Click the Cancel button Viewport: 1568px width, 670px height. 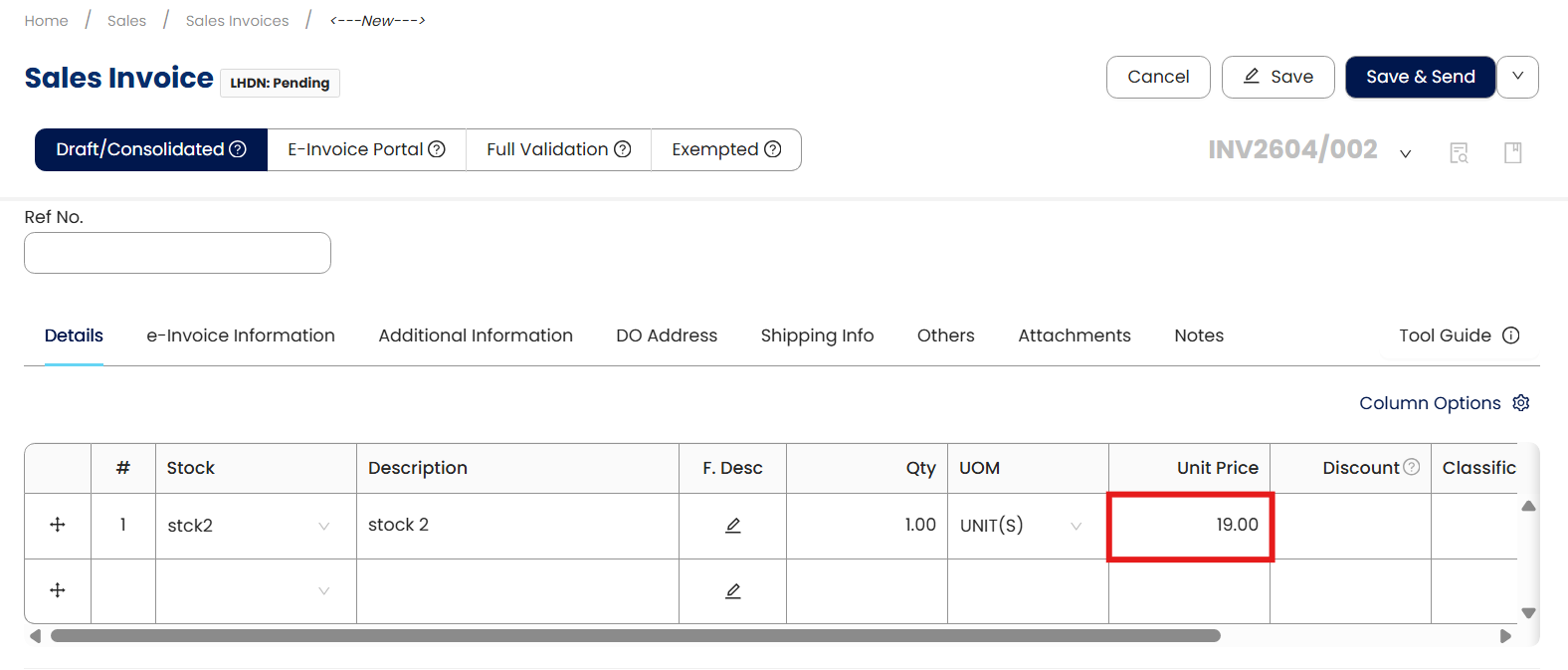[x=1158, y=77]
